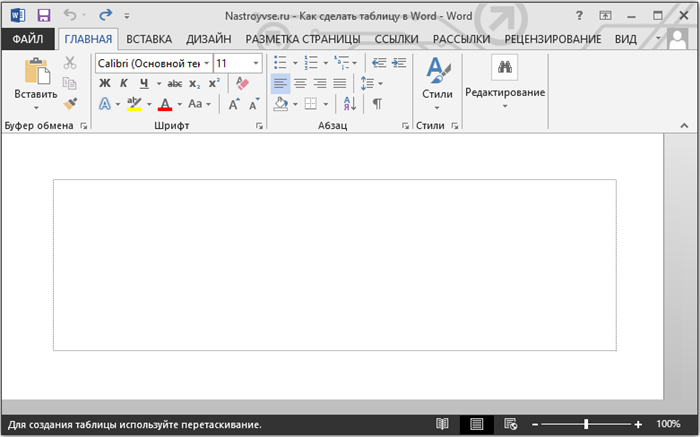Switch to the ВСТАВКА tab
Screen dimensions: 700x437
(x=149, y=39)
